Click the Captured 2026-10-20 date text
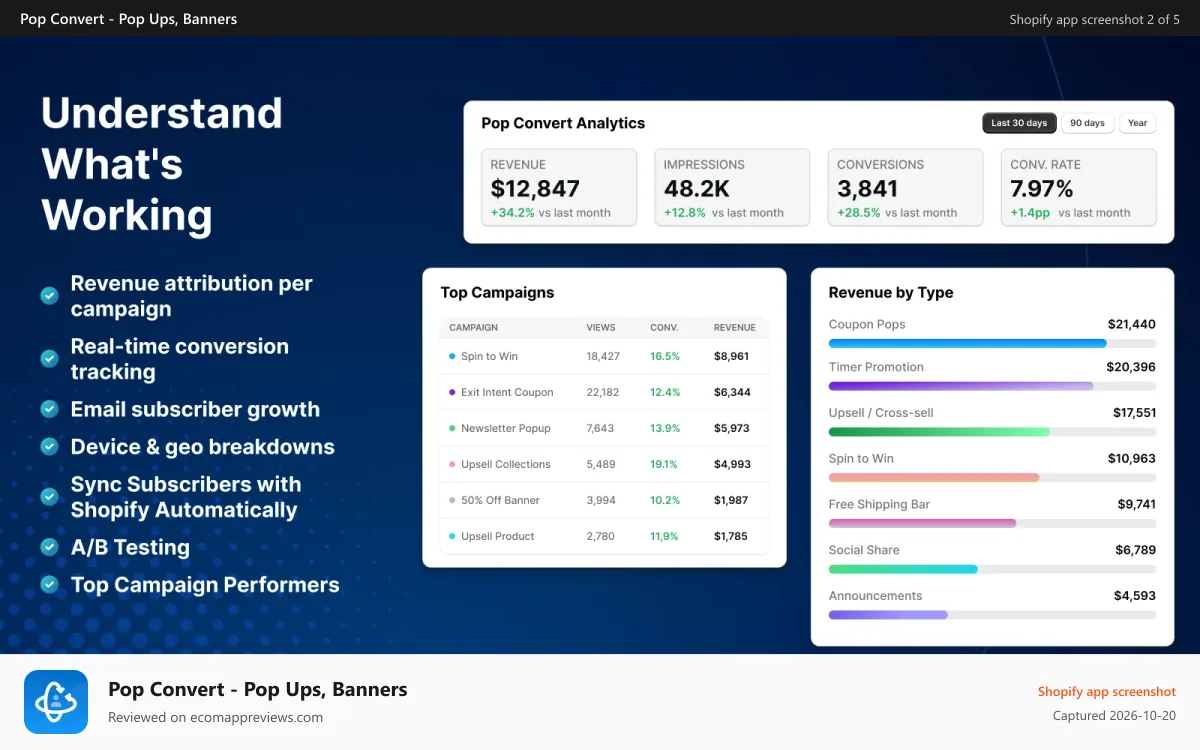Screen dimensions: 1200x750 (x=1115, y=715)
